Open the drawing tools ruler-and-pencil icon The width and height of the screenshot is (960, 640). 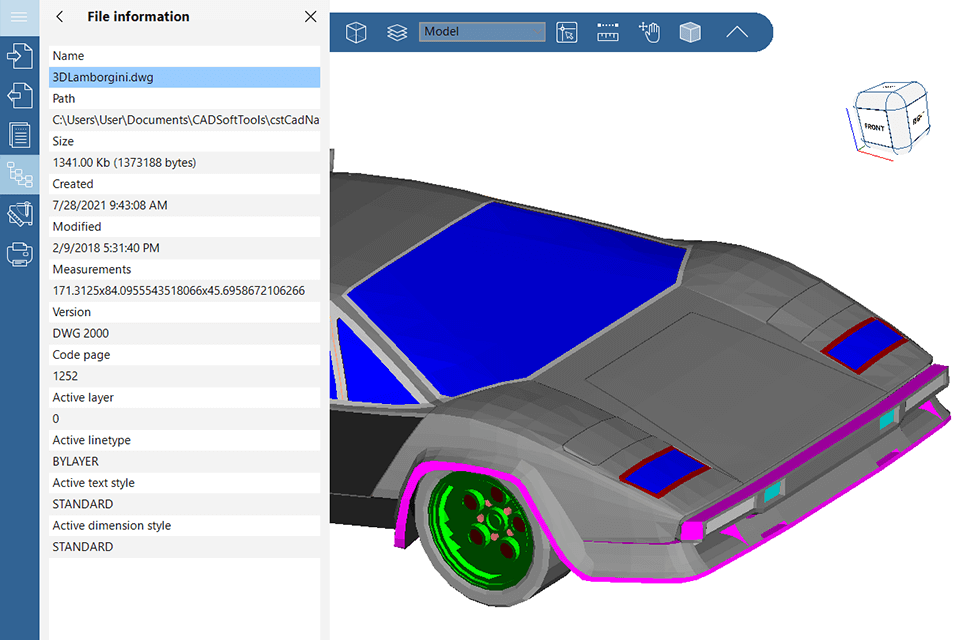[19, 214]
